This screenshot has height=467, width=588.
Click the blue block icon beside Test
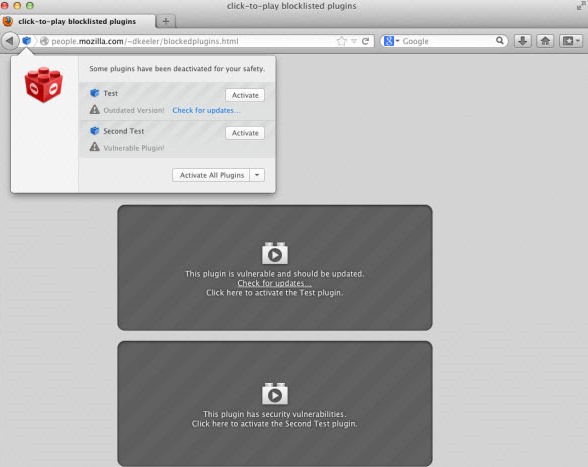(94, 93)
